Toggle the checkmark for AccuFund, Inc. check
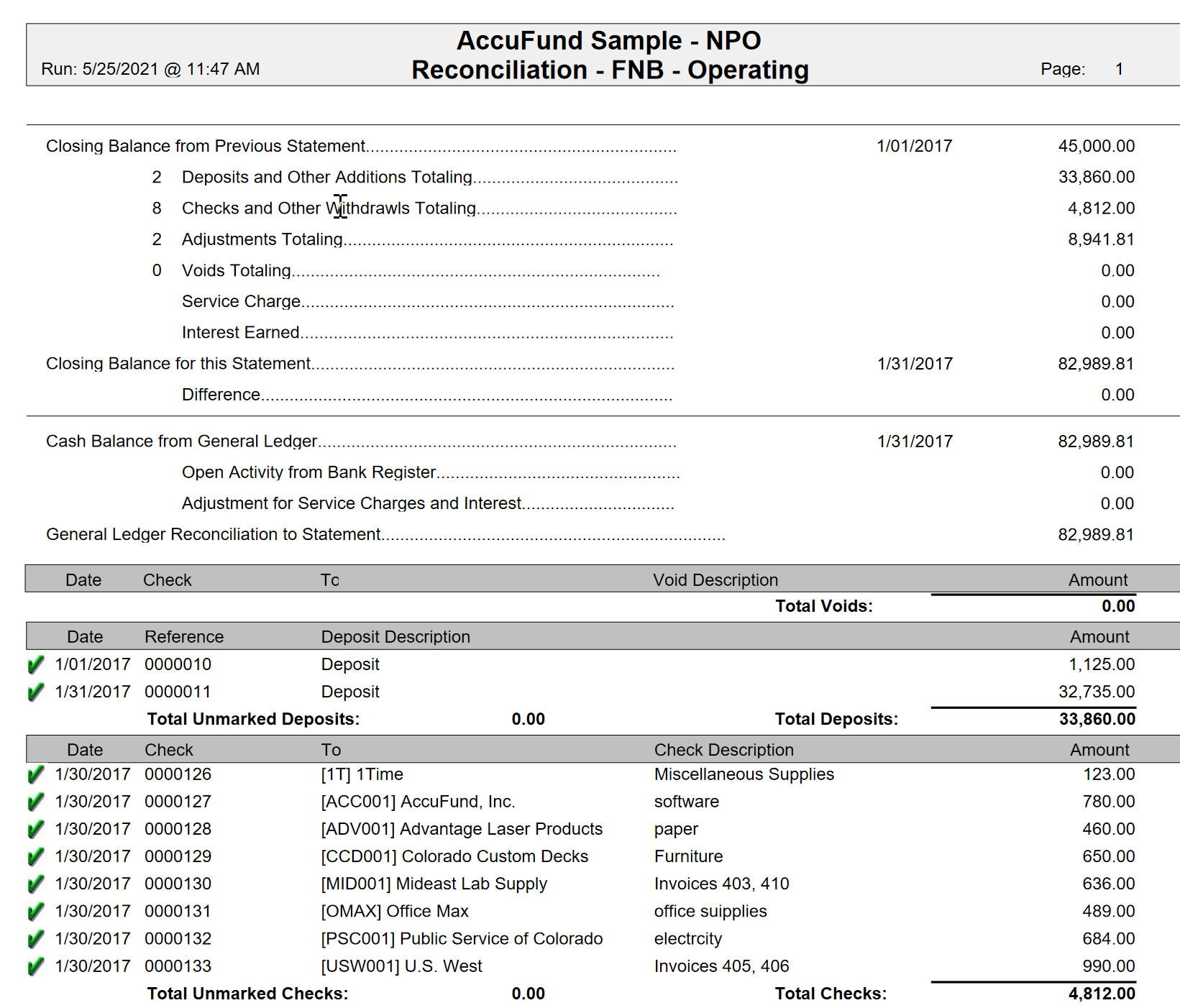This screenshot has height=1008, width=1180. click(35, 802)
